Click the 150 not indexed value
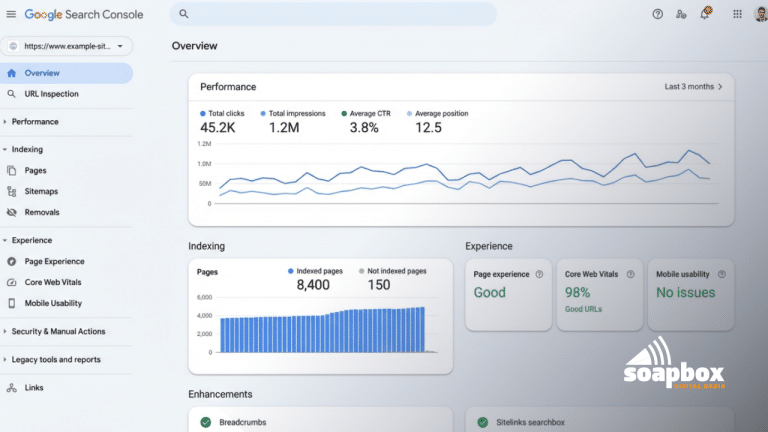The image size is (768, 432). [379, 285]
